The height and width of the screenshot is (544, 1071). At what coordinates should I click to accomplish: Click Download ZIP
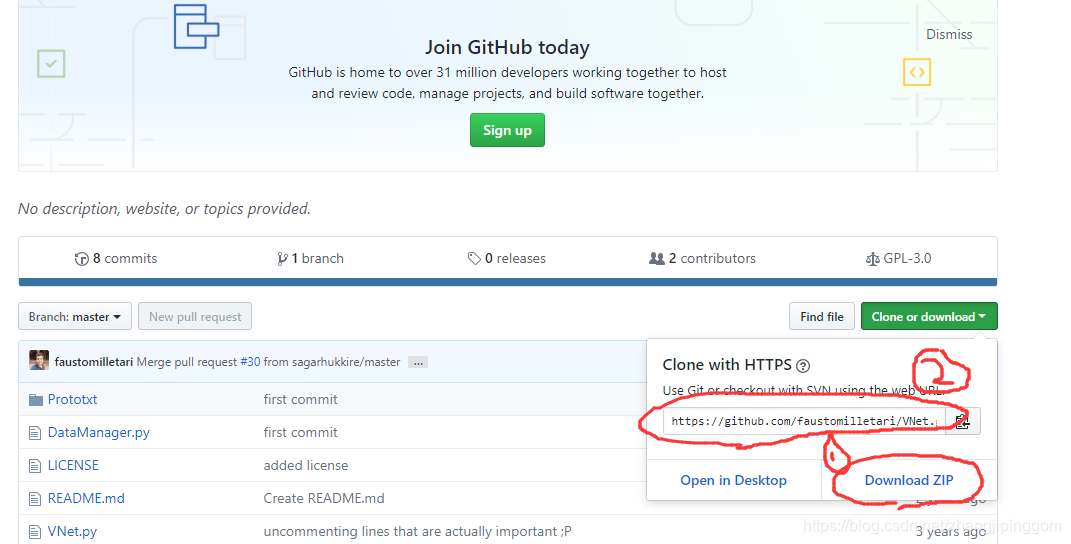coord(909,480)
